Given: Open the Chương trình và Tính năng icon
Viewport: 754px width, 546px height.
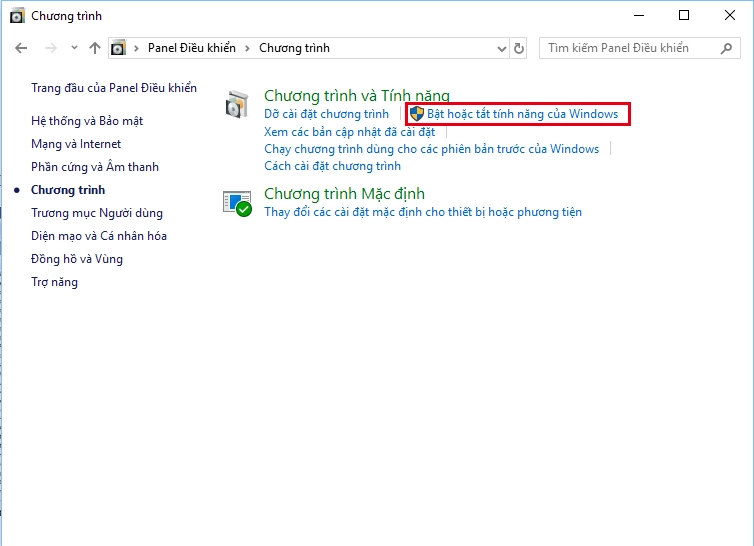Looking at the screenshot, I should pos(237,104).
